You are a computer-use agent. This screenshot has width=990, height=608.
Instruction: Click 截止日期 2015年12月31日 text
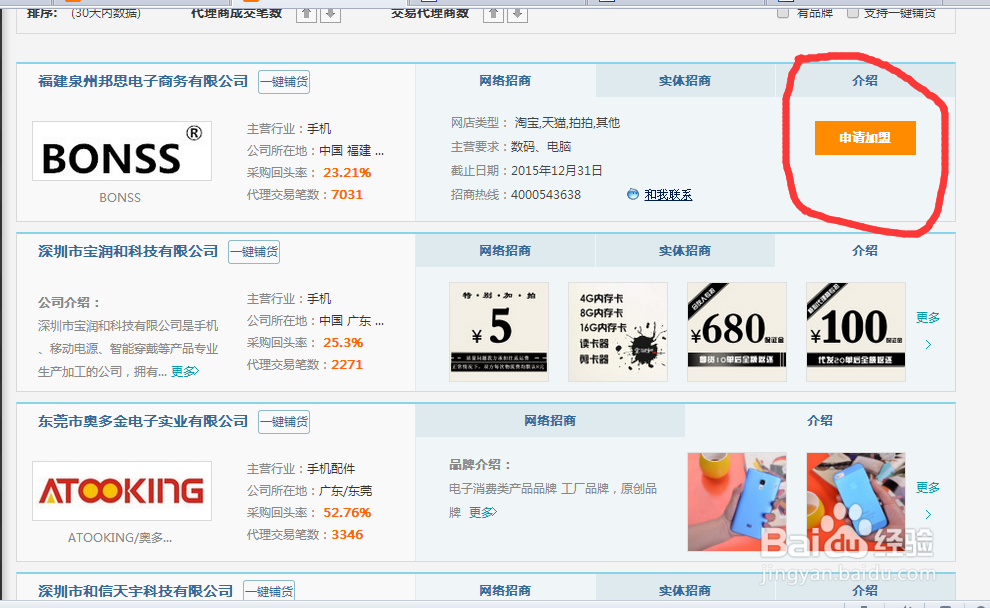click(x=557, y=170)
